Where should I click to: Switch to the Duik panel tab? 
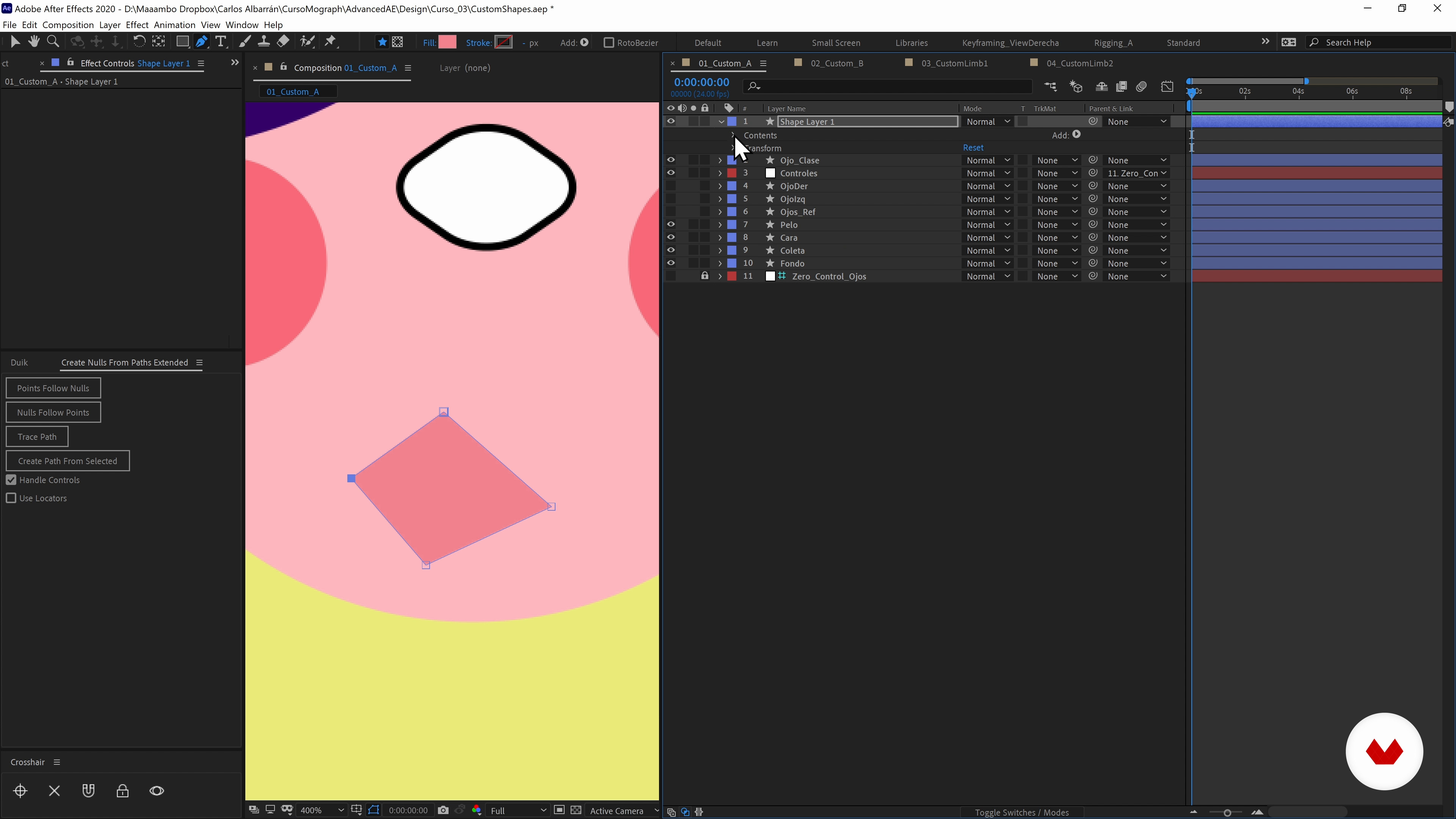pyautogui.click(x=19, y=362)
